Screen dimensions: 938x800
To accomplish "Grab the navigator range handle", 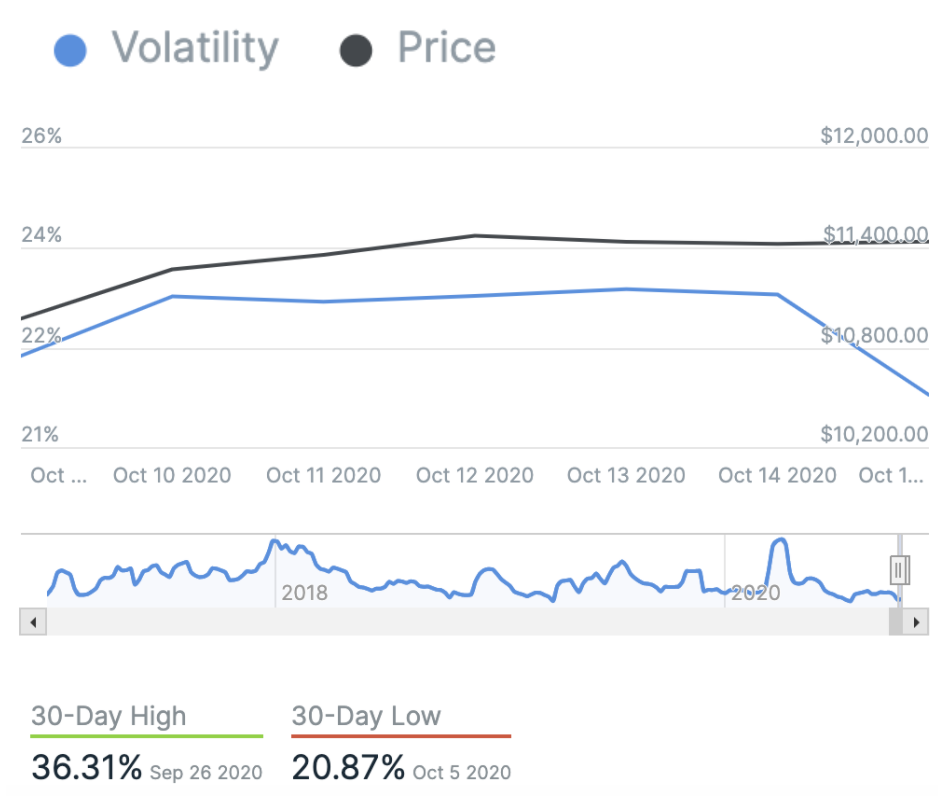I will (x=899, y=570).
